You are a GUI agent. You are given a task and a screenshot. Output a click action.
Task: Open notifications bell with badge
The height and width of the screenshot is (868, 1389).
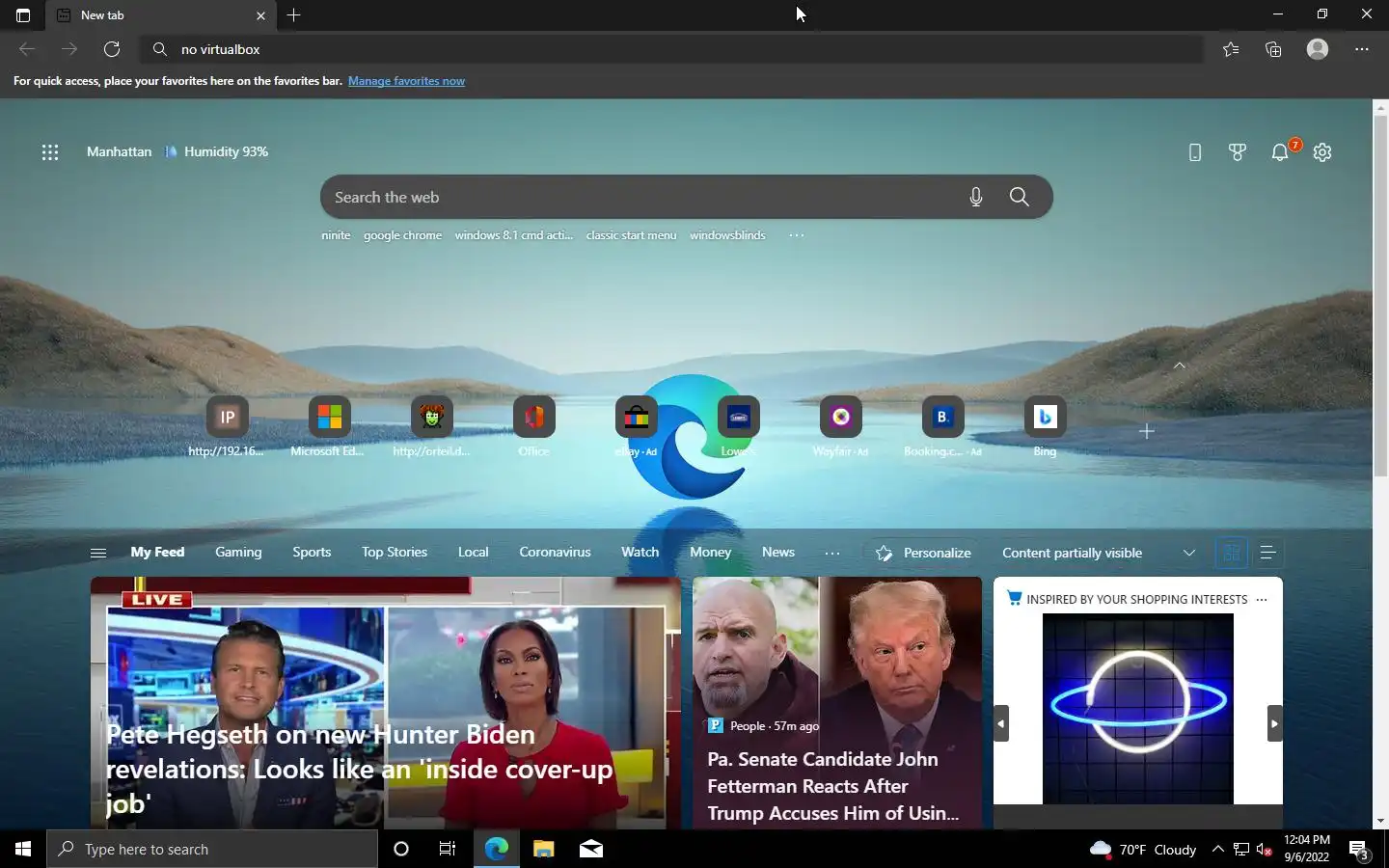tap(1282, 151)
